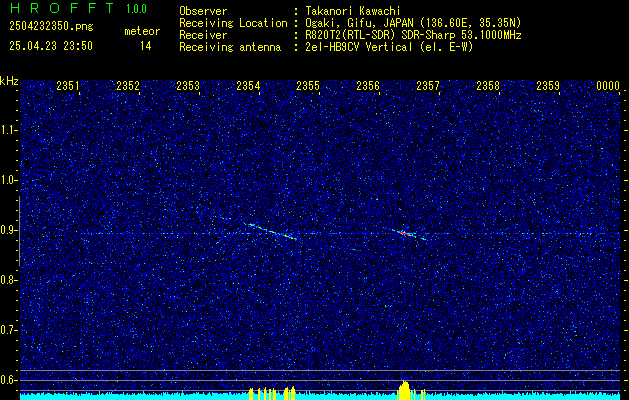Click the 2358 time marker
Image resolution: width=629 pixels, height=400 pixels.
coord(488,85)
